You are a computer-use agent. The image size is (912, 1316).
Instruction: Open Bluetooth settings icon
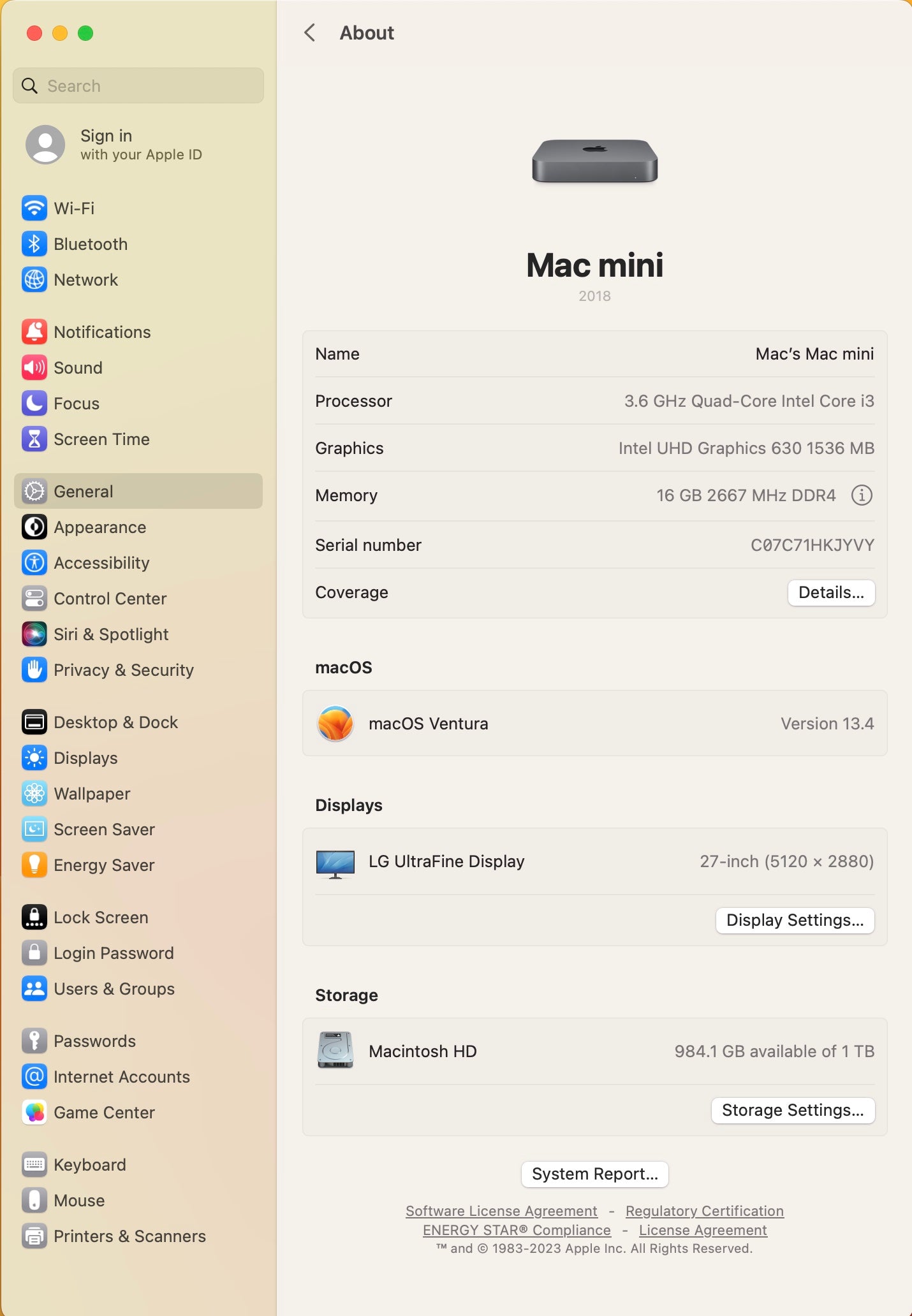coord(34,244)
